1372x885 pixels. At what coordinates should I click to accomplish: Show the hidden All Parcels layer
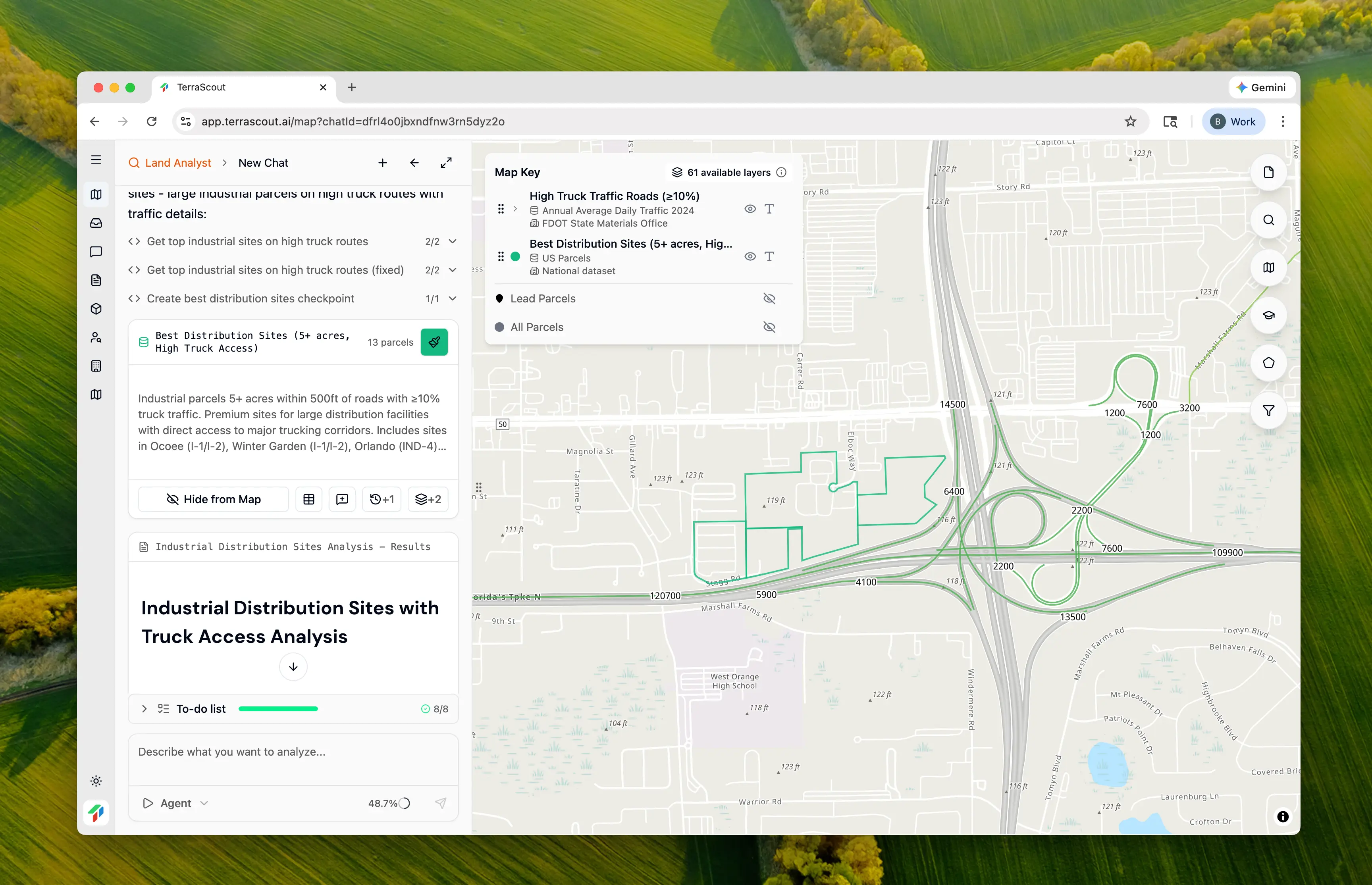(x=769, y=327)
